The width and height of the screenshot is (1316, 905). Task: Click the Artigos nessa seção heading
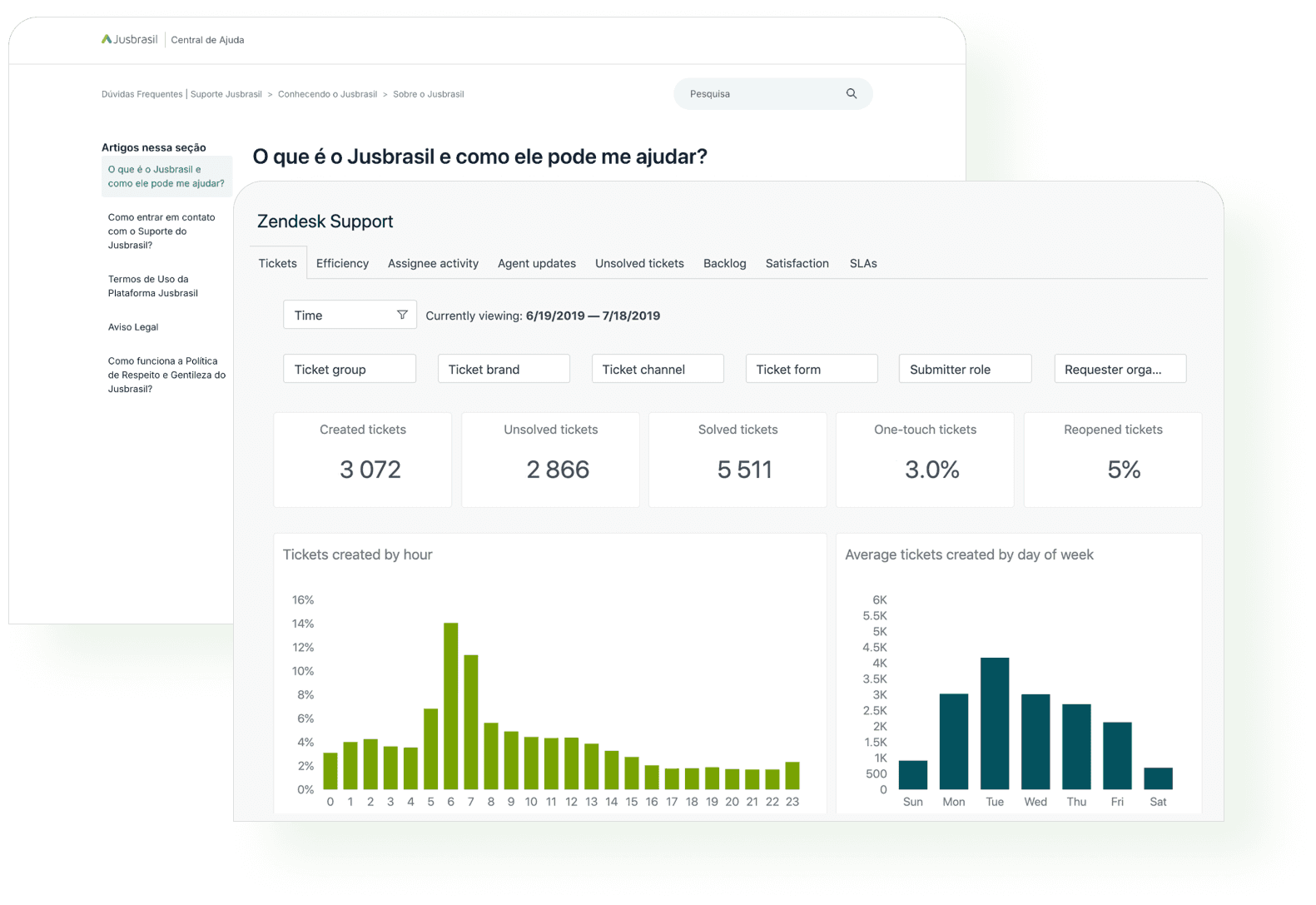(154, 147)
